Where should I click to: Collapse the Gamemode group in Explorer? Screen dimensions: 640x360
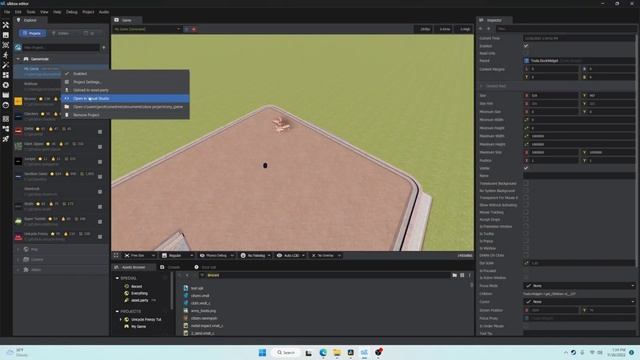tap(18, 59)
